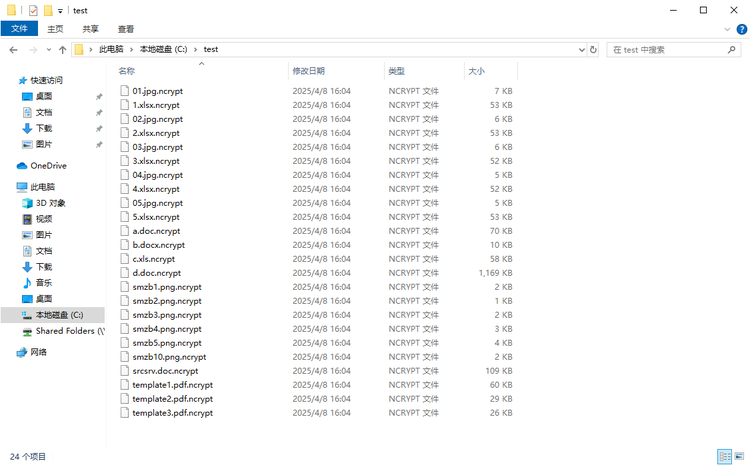The height and width of the screenshot is (465, 750).
Task: Open the customize quick access toolbar dropdown
Action: (x=60, y=11)
